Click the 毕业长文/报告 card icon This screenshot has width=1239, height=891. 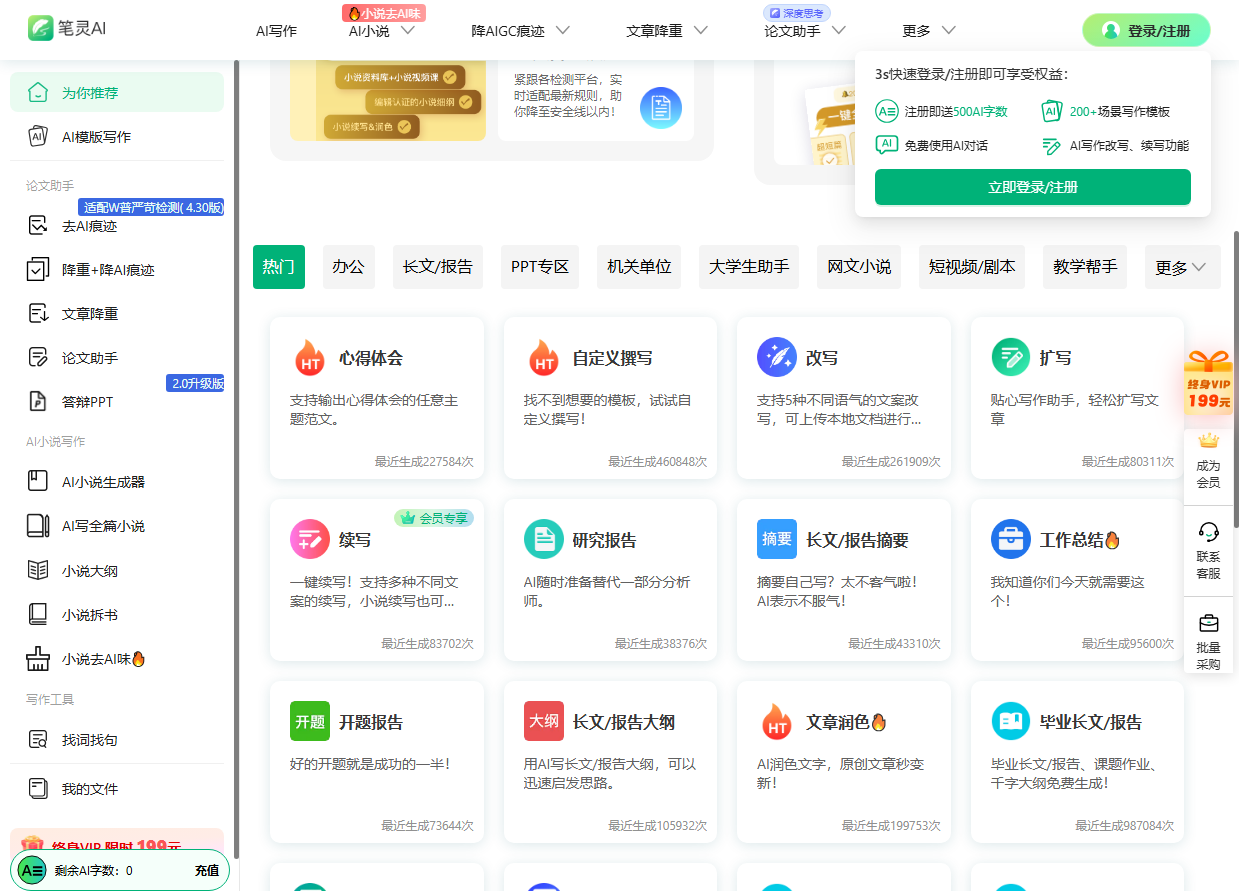[1010, 722]
